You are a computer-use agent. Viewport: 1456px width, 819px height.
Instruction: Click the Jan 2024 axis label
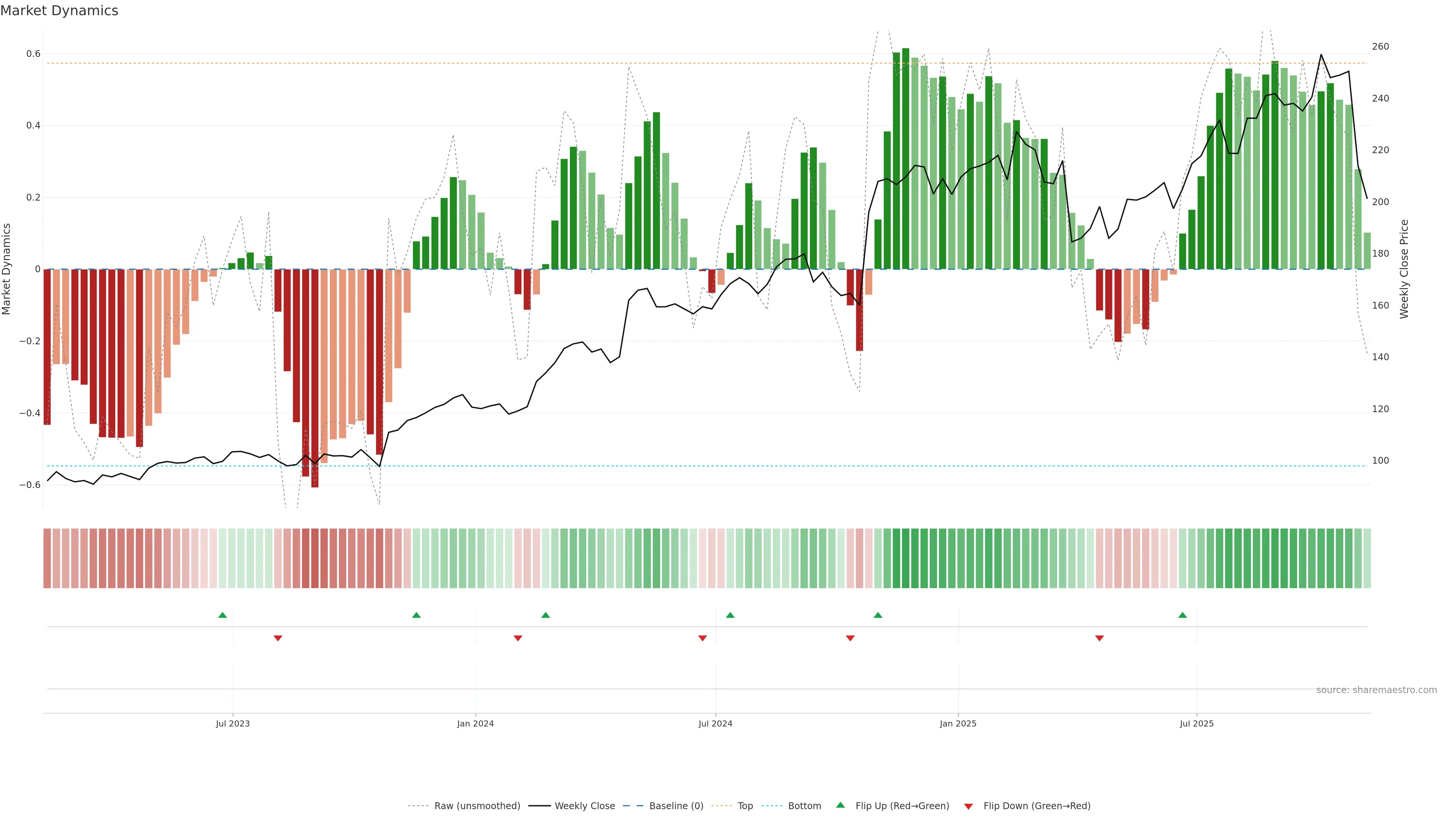pos(475,723)
